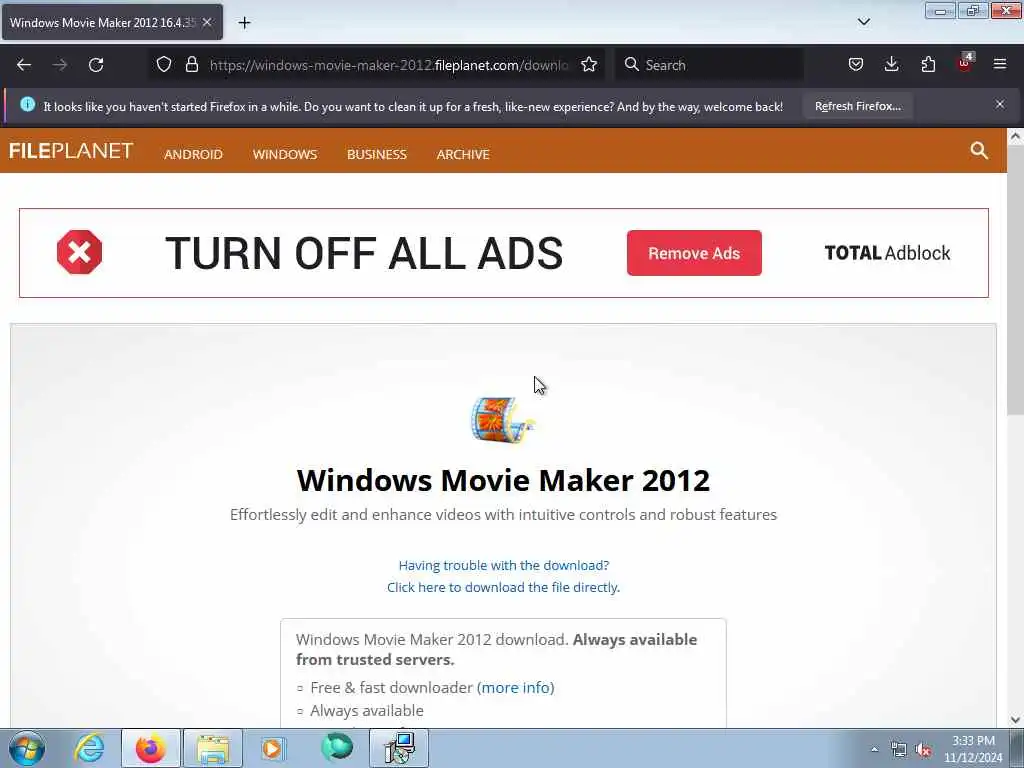Click 'TURN OFF ALL ADS' banner text

click(x=364, y=253)
